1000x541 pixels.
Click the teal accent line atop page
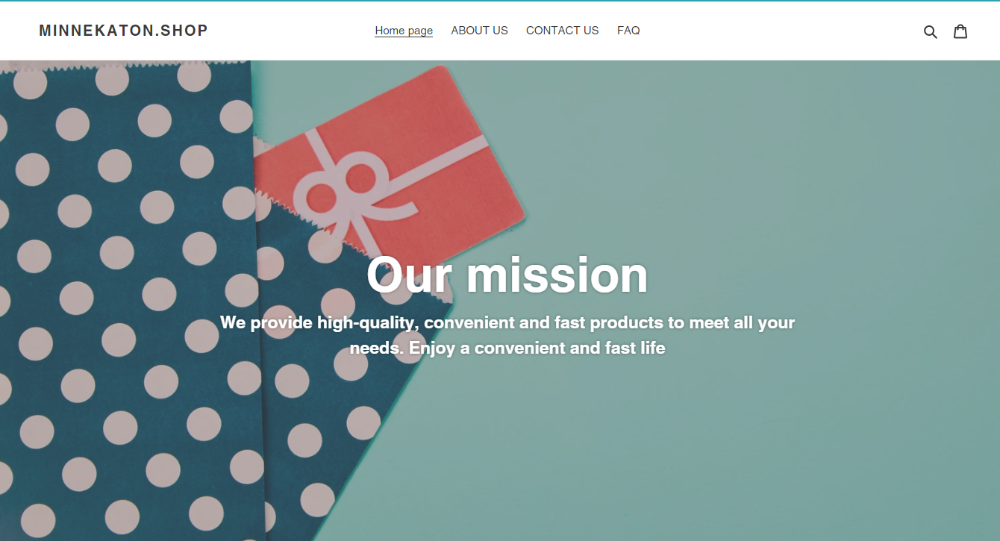pyautogui.click(x=500, y=1)
